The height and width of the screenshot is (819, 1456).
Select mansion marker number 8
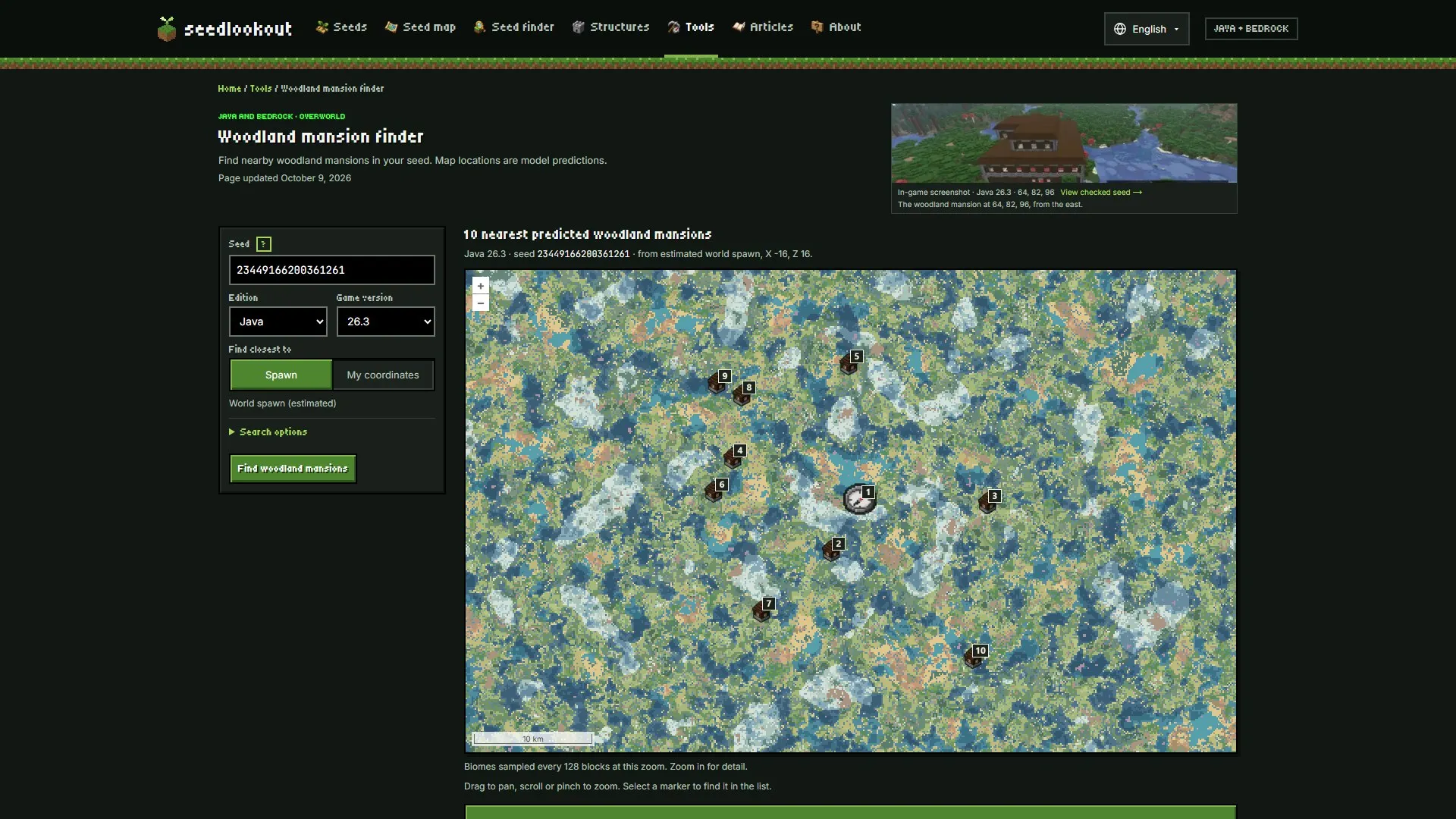point(743,393)
